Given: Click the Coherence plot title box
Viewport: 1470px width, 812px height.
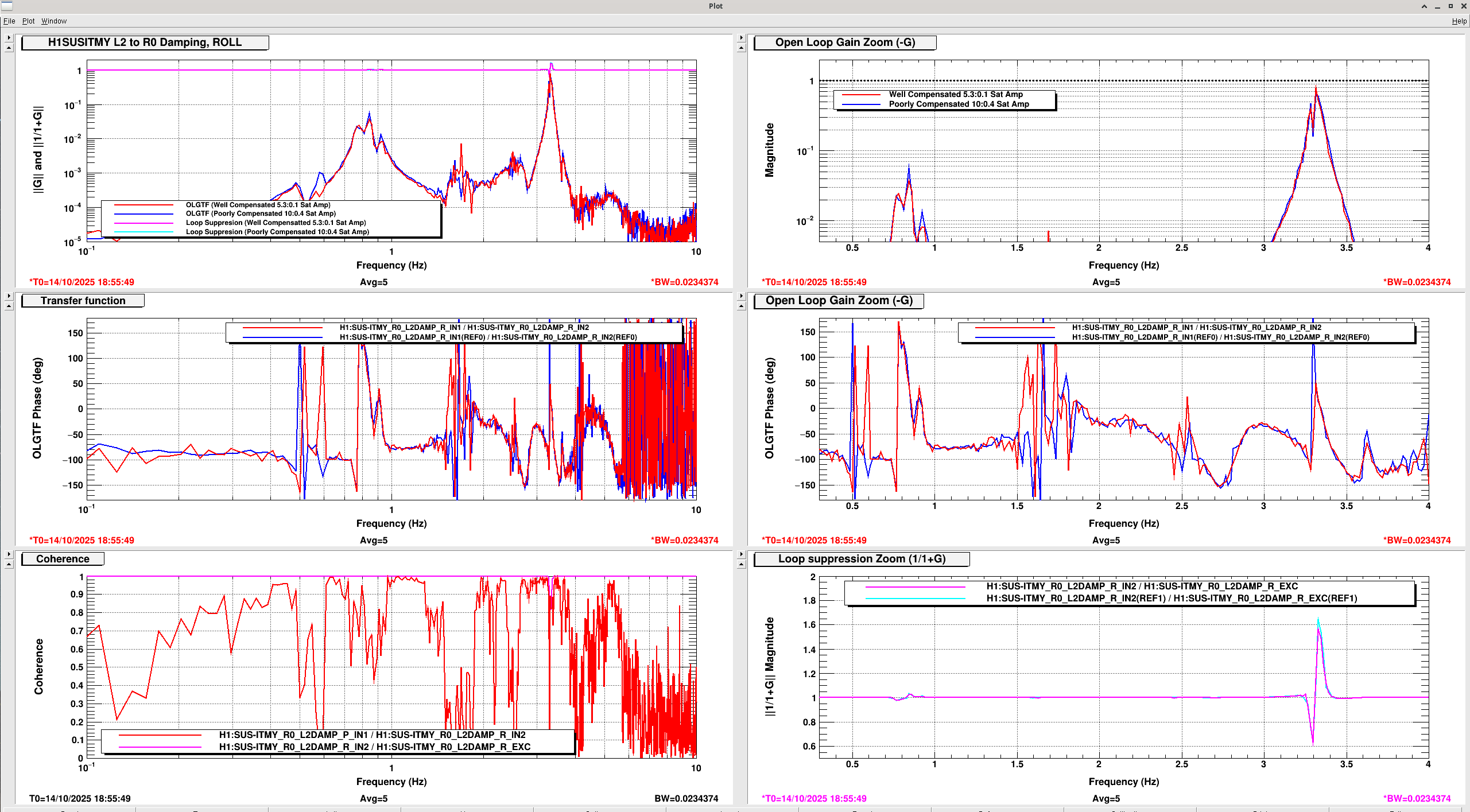Looking at the screenshot, I should [63, 559].
